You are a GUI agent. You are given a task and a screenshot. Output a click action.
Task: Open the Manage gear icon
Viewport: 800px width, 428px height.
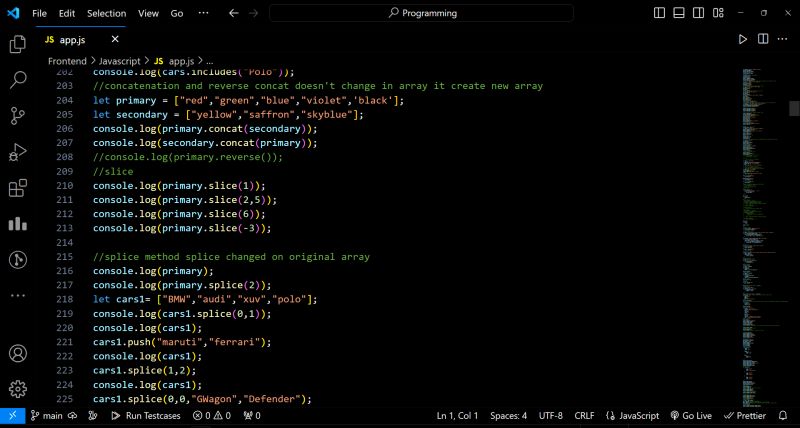click(17, 389)
